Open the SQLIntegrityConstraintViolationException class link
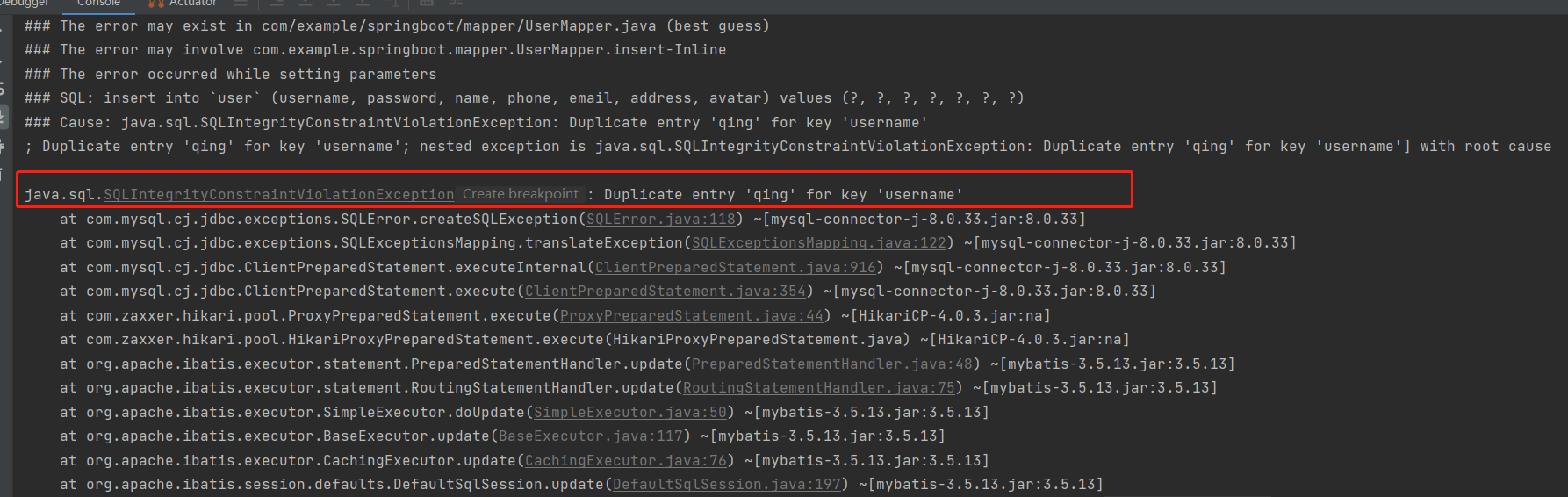 point(278,195)
